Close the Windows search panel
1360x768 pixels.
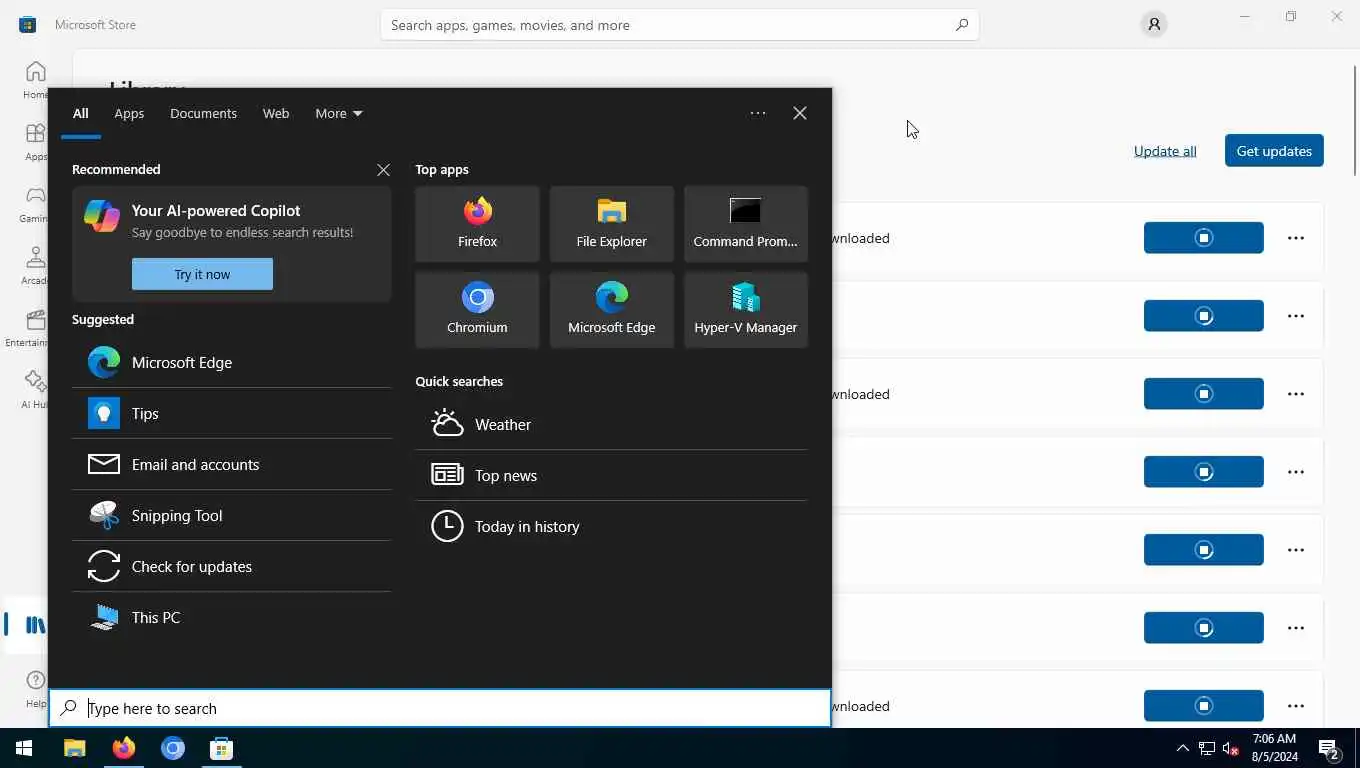[800, 113]
